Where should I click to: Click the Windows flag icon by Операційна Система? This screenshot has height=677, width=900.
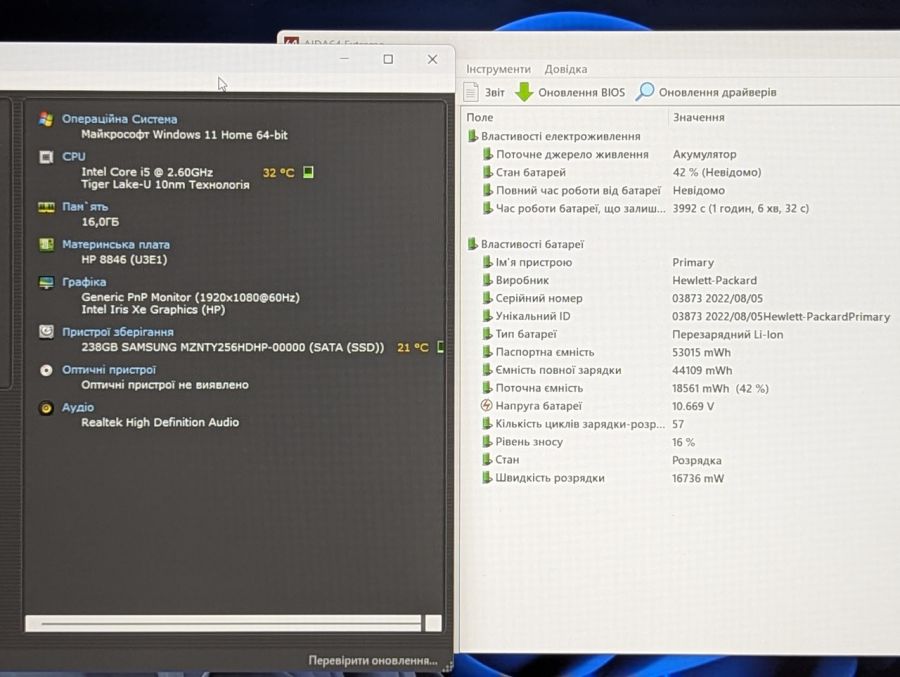(46, 119)
